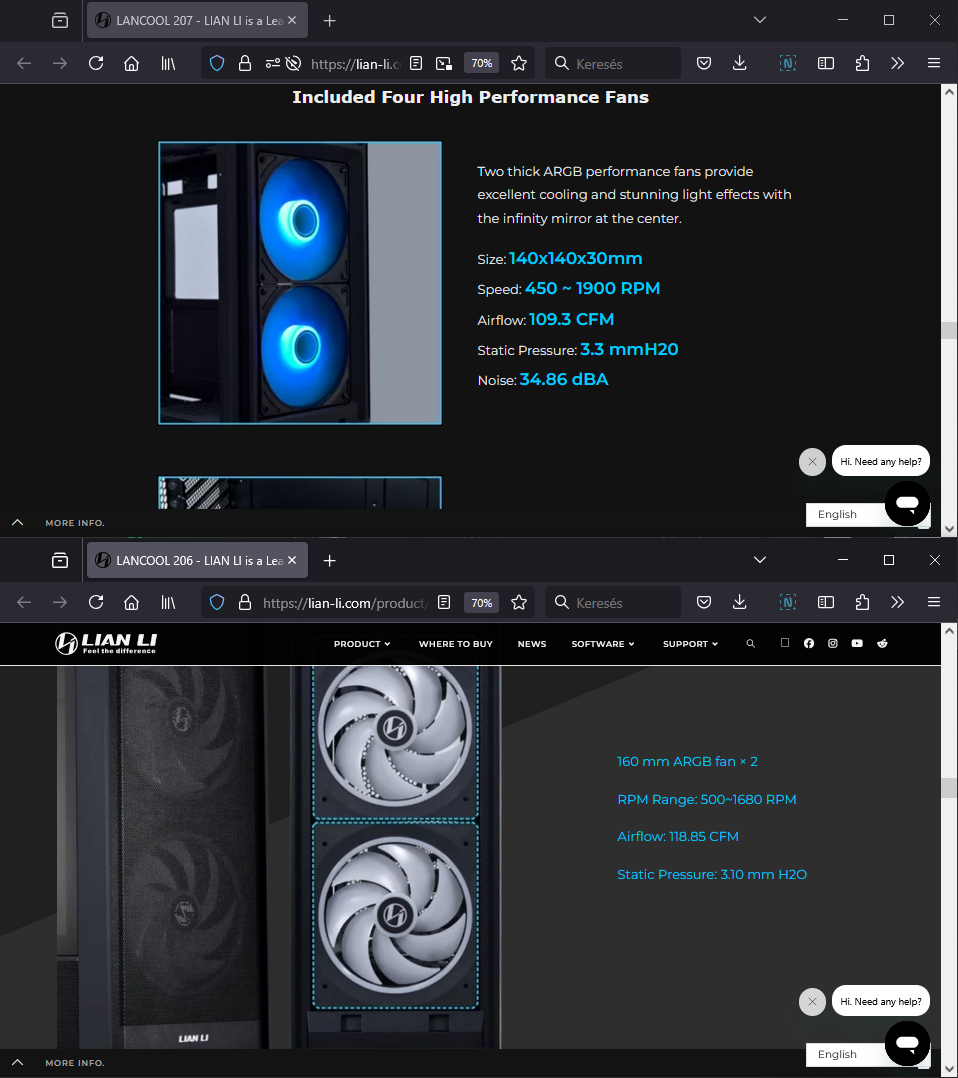Open library icon in LANCOOL 207 window
Screen dimensions: 958x1078
coord(168,63)
